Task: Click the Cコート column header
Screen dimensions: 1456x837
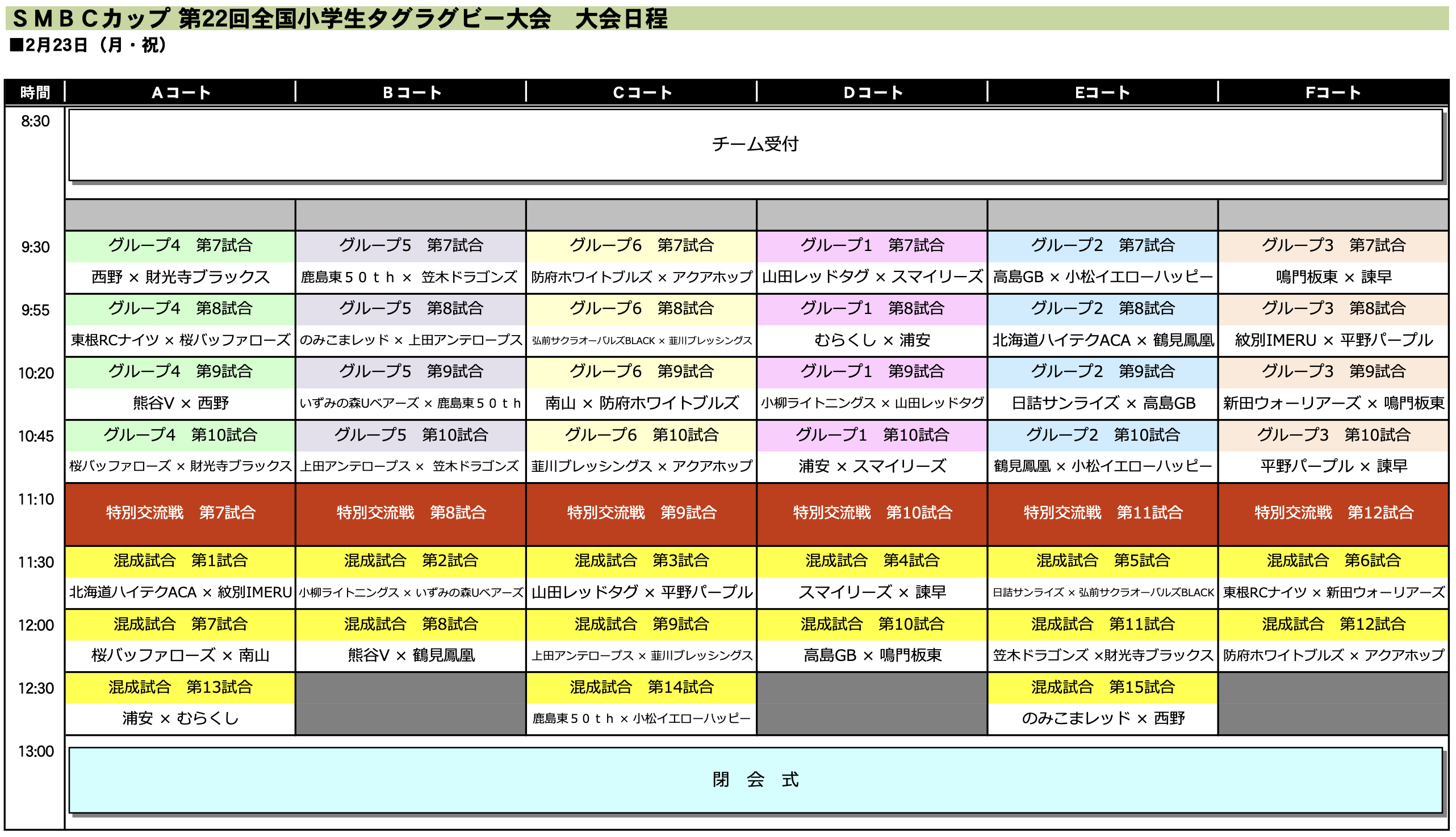Action: (x=642, y=93)
